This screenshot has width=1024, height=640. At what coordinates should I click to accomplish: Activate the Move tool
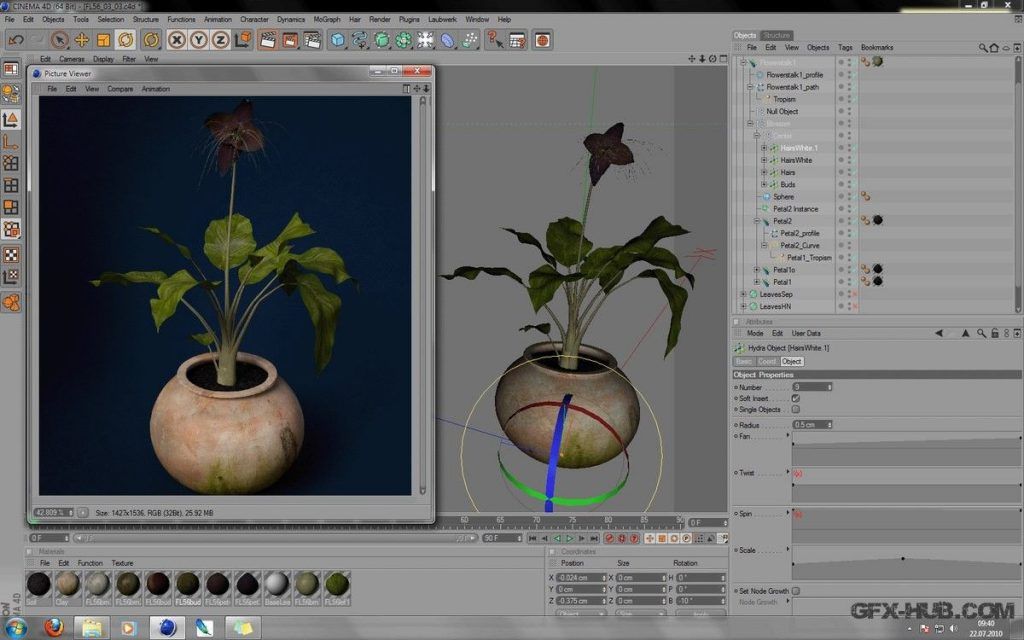tap(82, 40)
